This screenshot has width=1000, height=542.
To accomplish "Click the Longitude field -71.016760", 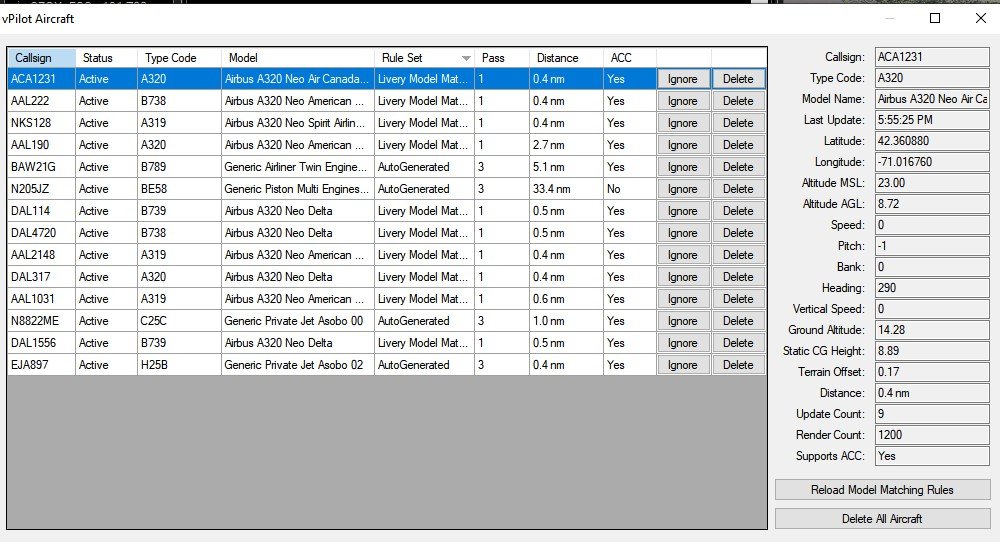I will pos(932,162).
